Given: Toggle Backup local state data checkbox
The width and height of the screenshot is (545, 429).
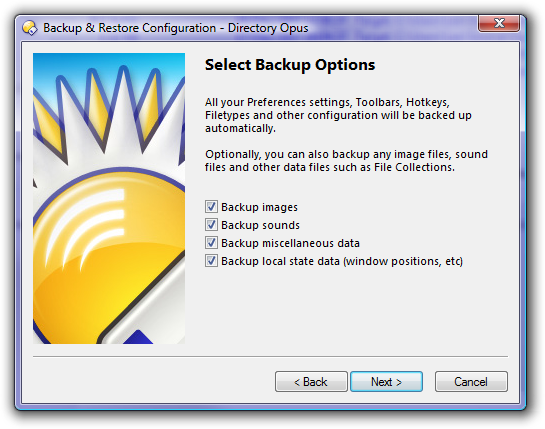Looking at the screenshot, I should (x=211, y=261).
